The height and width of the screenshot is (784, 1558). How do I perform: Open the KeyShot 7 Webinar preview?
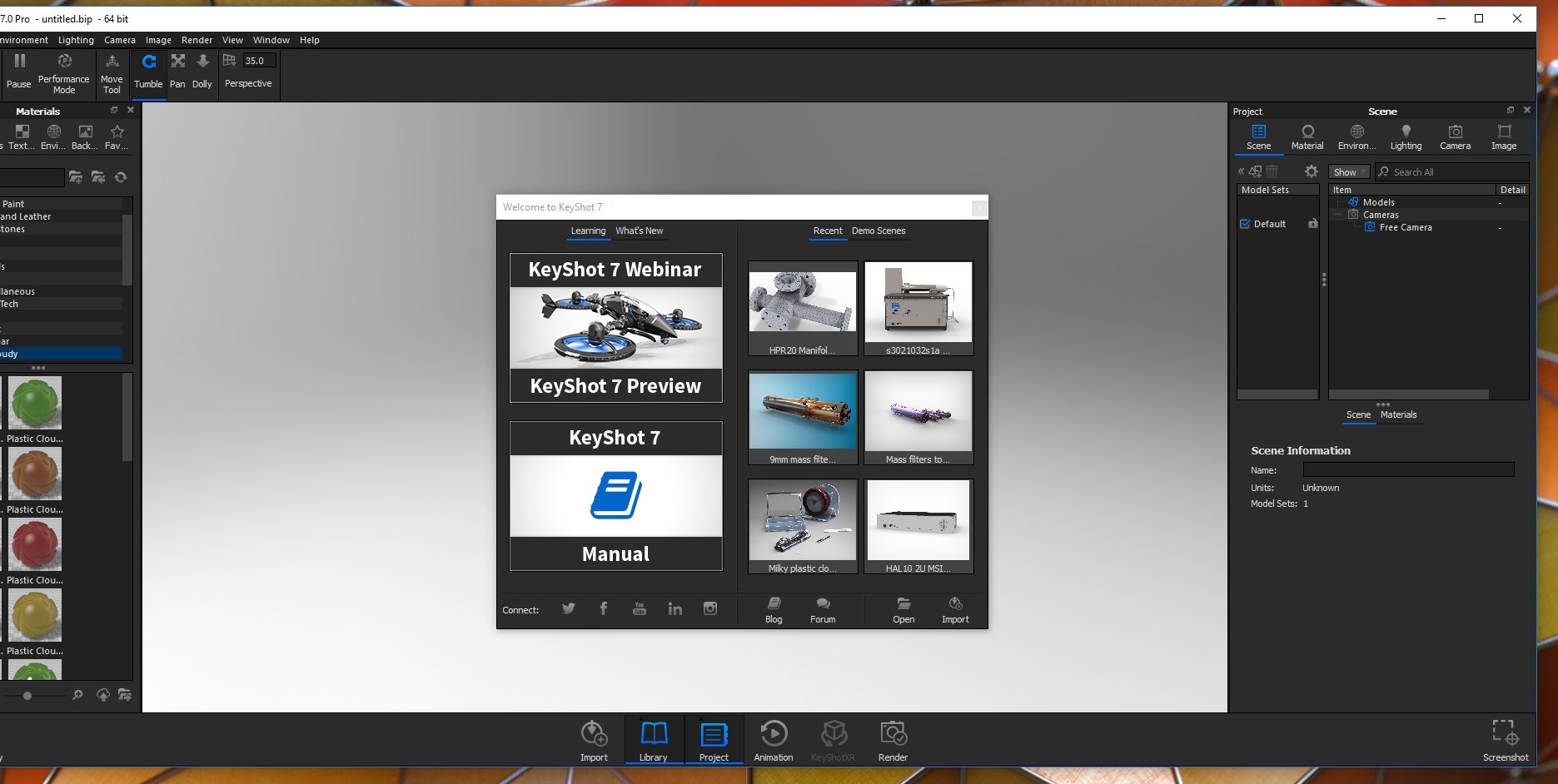click(616, 328)
